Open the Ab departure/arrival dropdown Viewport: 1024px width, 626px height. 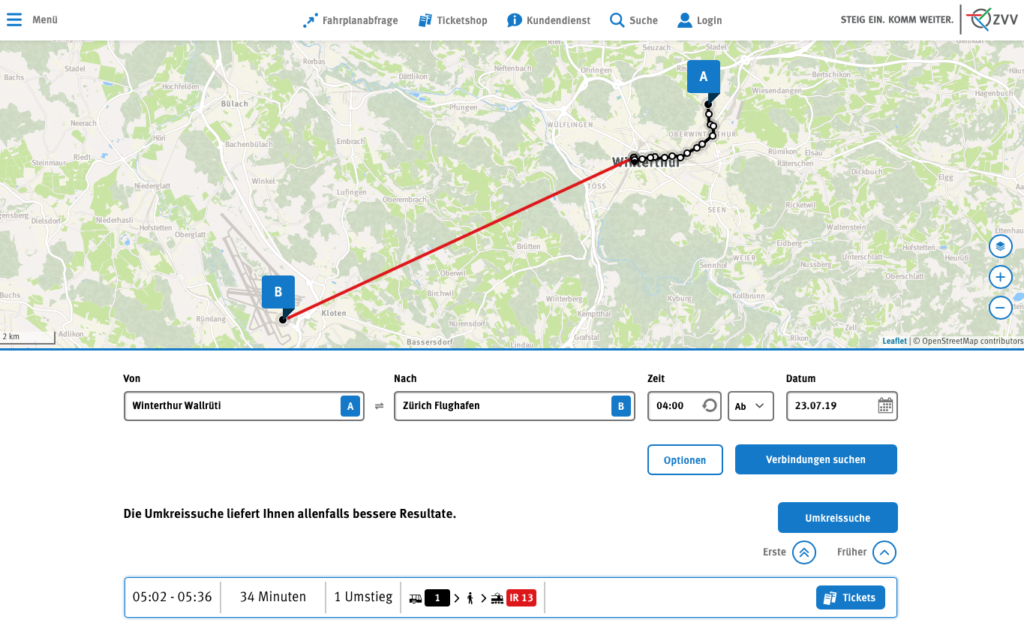tap(750, 406)
